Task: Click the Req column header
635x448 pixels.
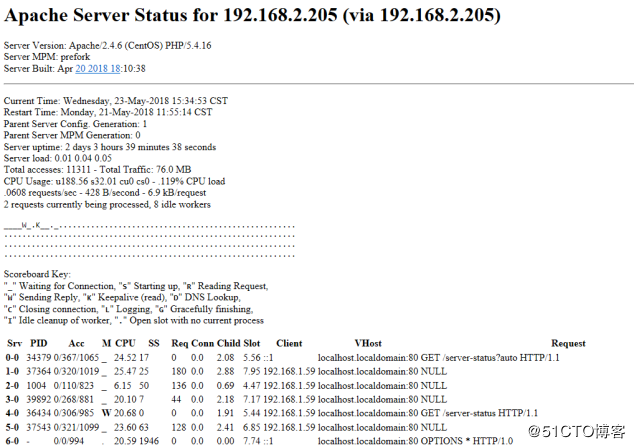Action: (179, 343)
